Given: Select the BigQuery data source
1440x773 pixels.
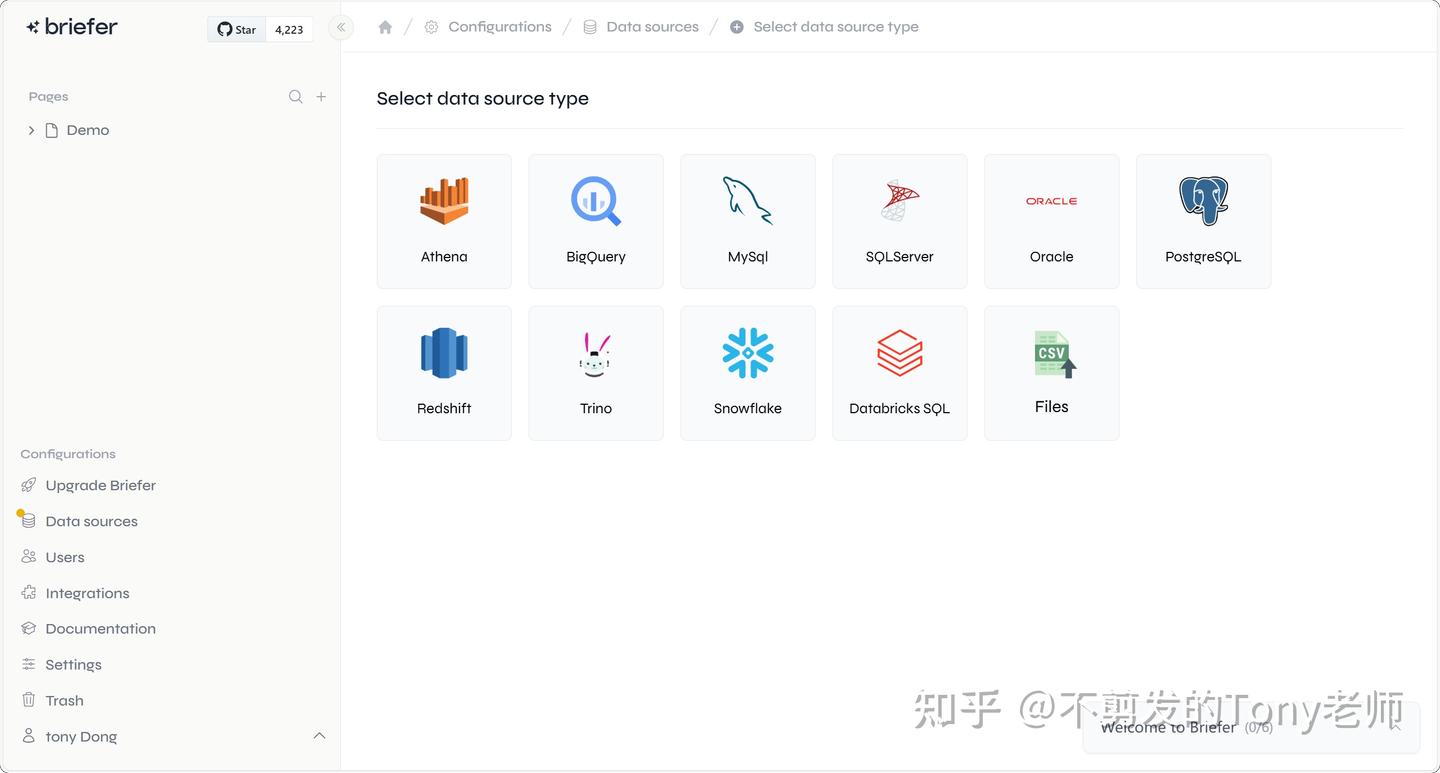Looking at the screenshot, I should click(596, 221).
